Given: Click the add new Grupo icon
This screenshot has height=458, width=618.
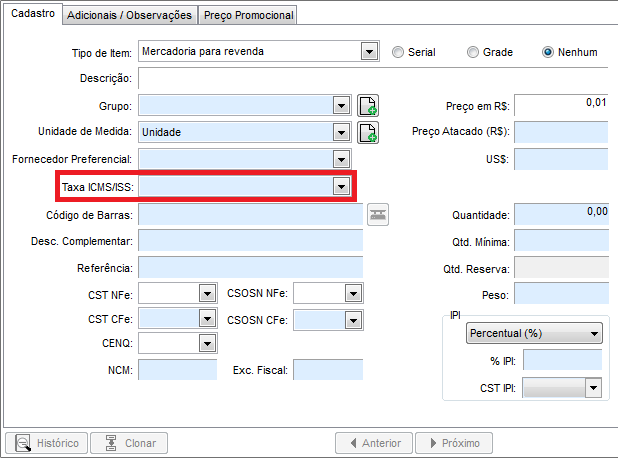Looking at the screenshot, I should 368,105.
